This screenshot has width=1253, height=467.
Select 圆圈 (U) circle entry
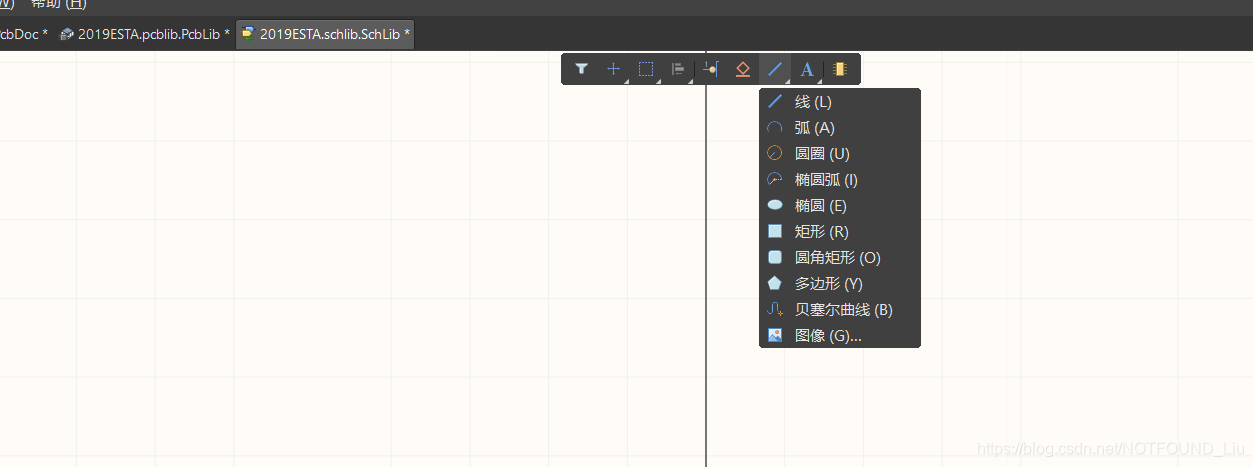point(840,154)
